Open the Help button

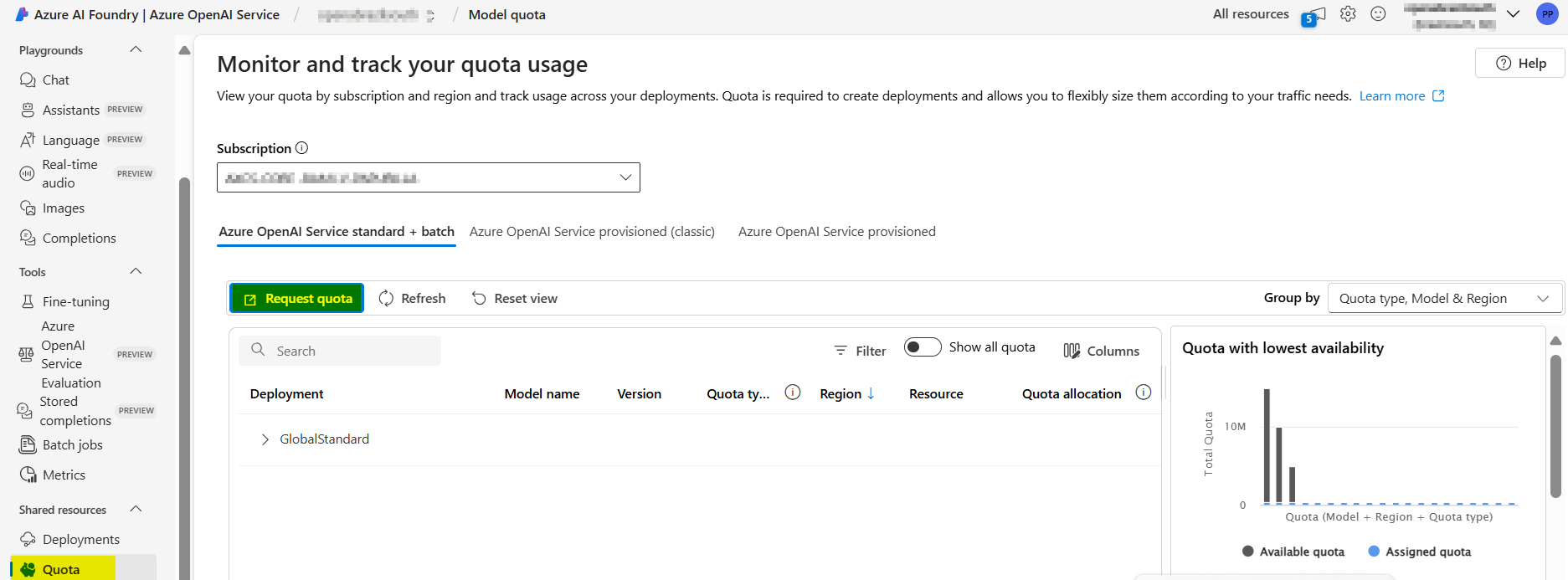click(x=1519, y=64)
